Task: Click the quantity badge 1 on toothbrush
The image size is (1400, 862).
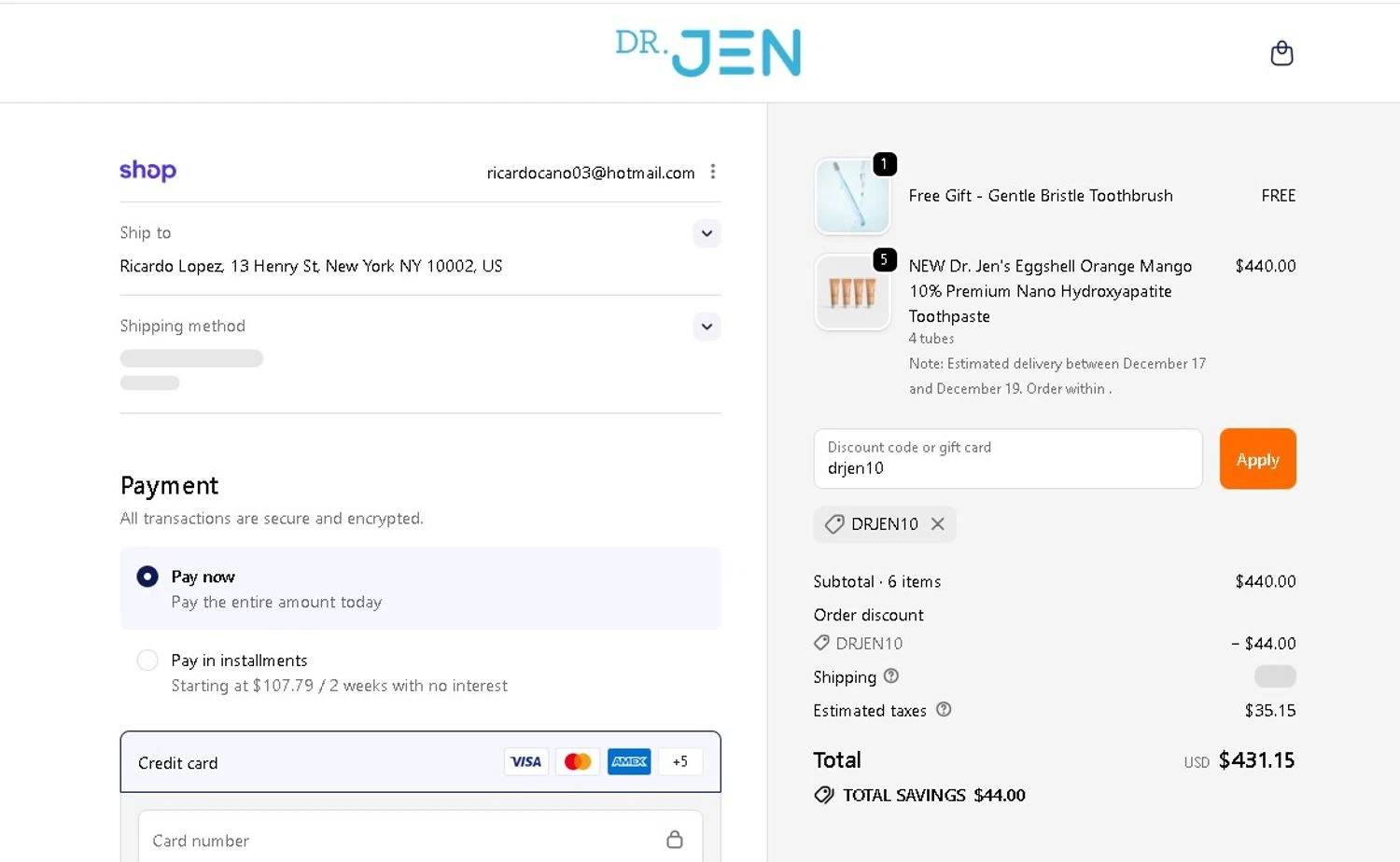Action: coord(884,164)
